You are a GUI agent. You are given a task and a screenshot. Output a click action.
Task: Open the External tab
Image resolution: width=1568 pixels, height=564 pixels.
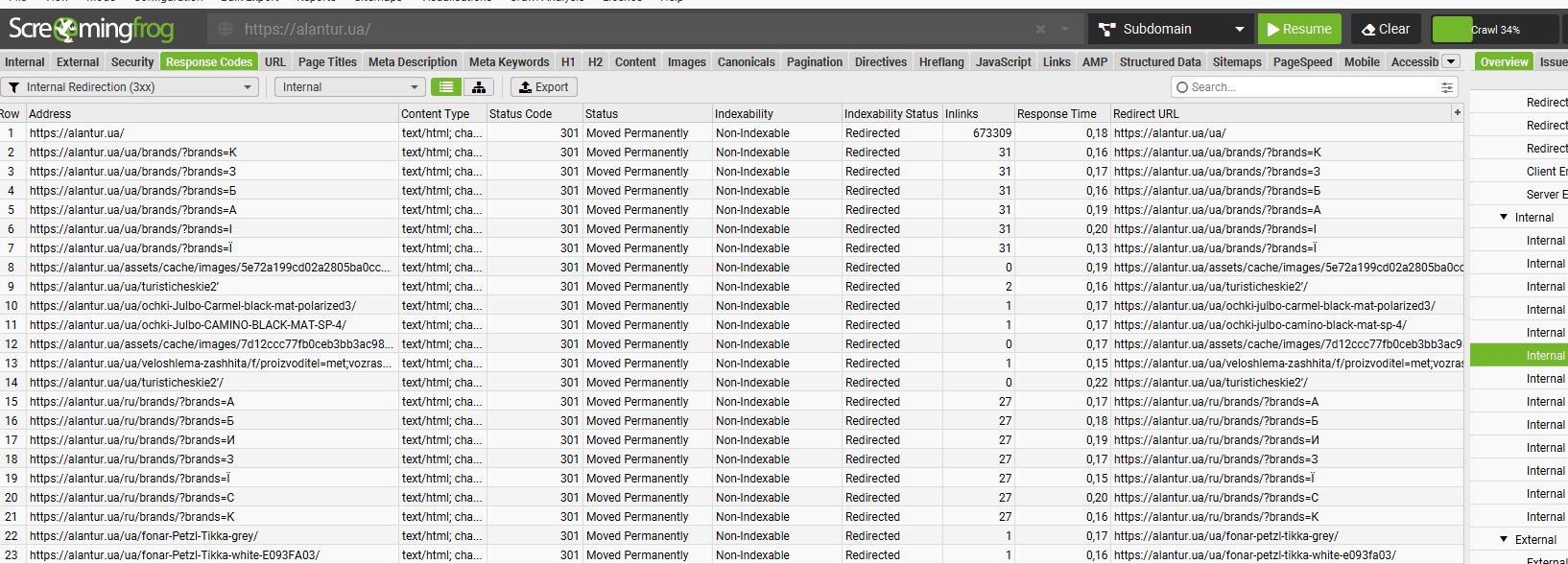[78, 62]
